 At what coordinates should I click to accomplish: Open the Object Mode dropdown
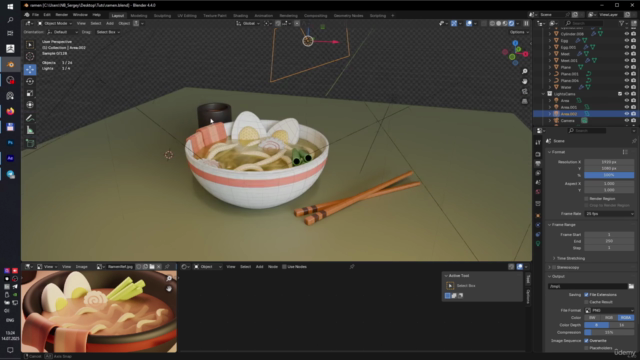click(55, 23)
